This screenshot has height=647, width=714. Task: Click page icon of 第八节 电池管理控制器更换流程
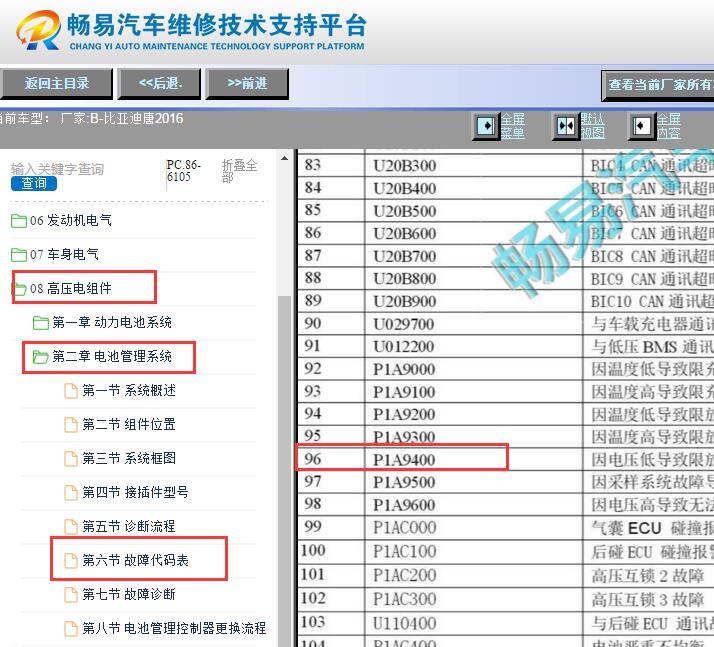(71, 628)
